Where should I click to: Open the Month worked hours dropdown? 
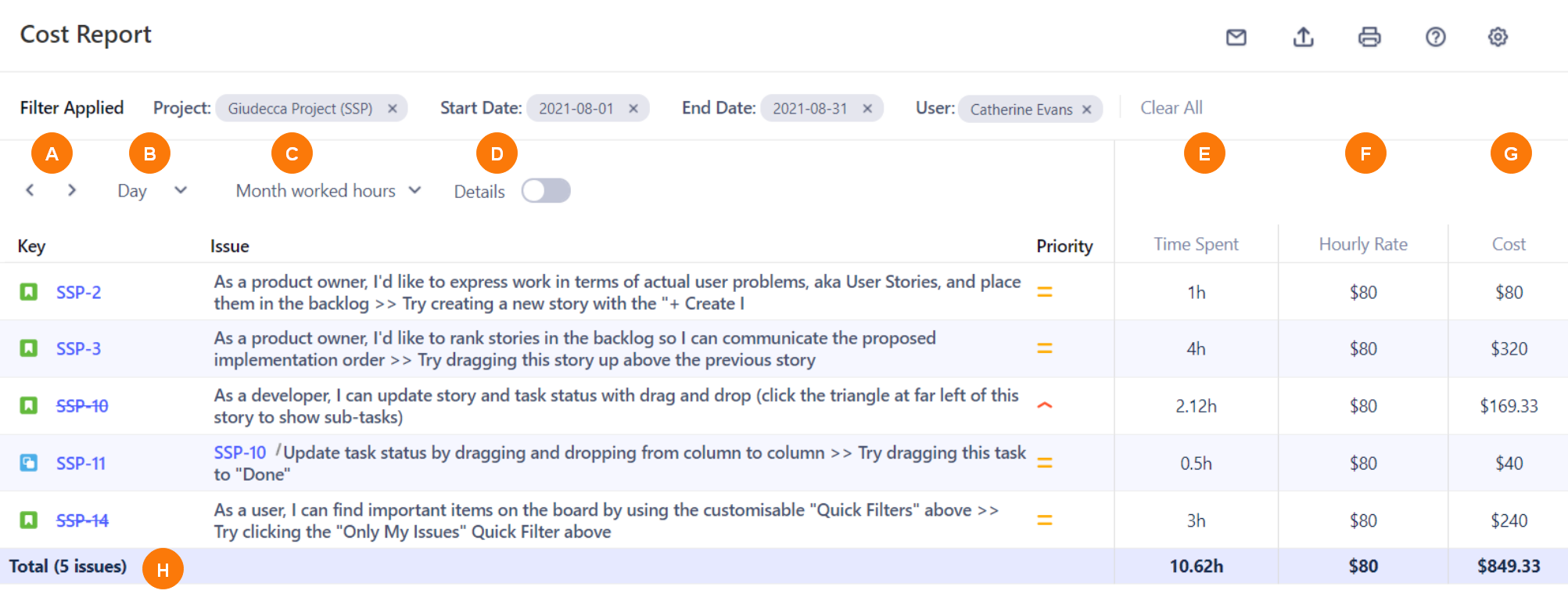coord(328,191)
